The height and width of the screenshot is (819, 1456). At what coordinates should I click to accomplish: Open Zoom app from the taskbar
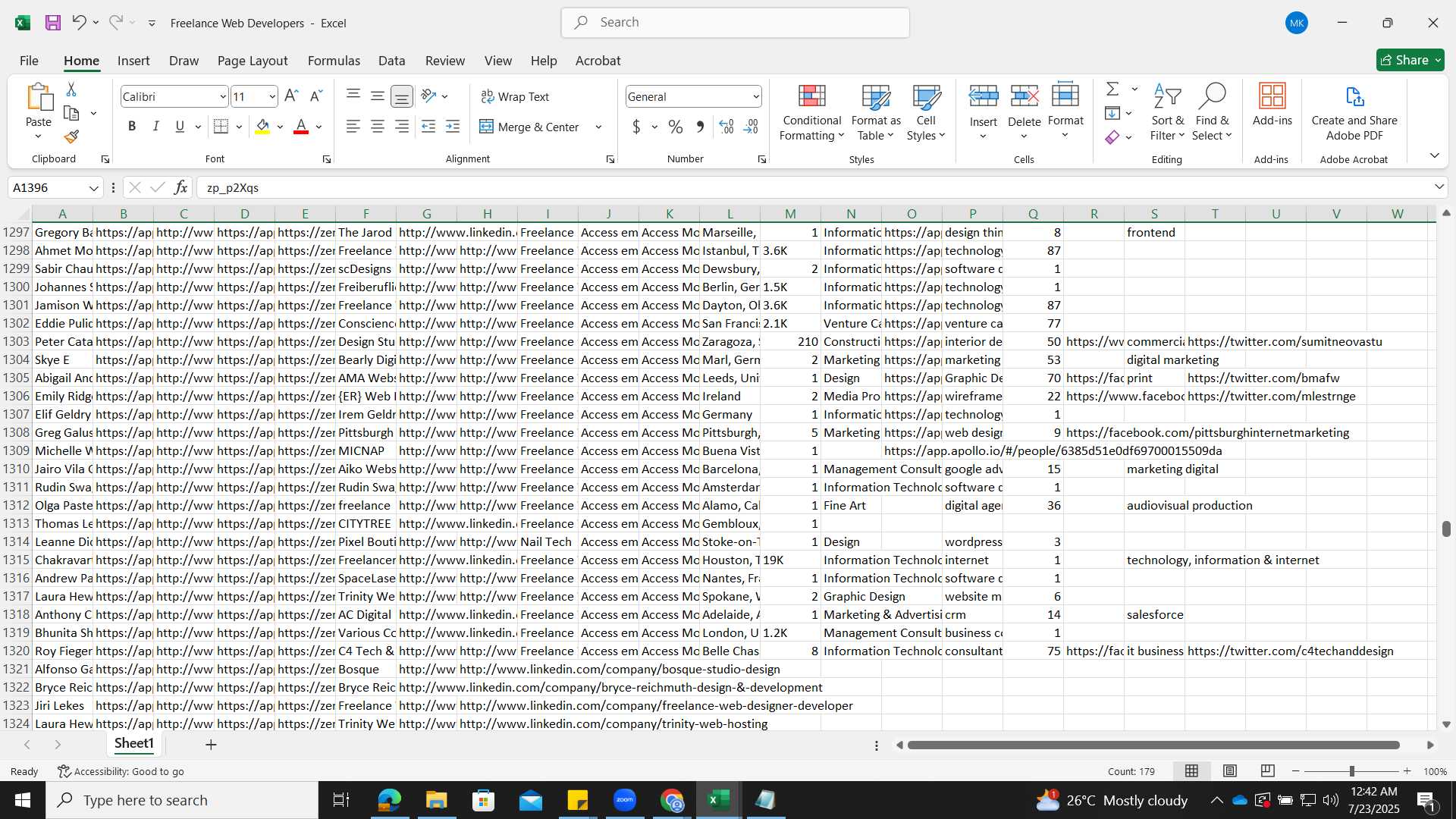click(625, 800)
